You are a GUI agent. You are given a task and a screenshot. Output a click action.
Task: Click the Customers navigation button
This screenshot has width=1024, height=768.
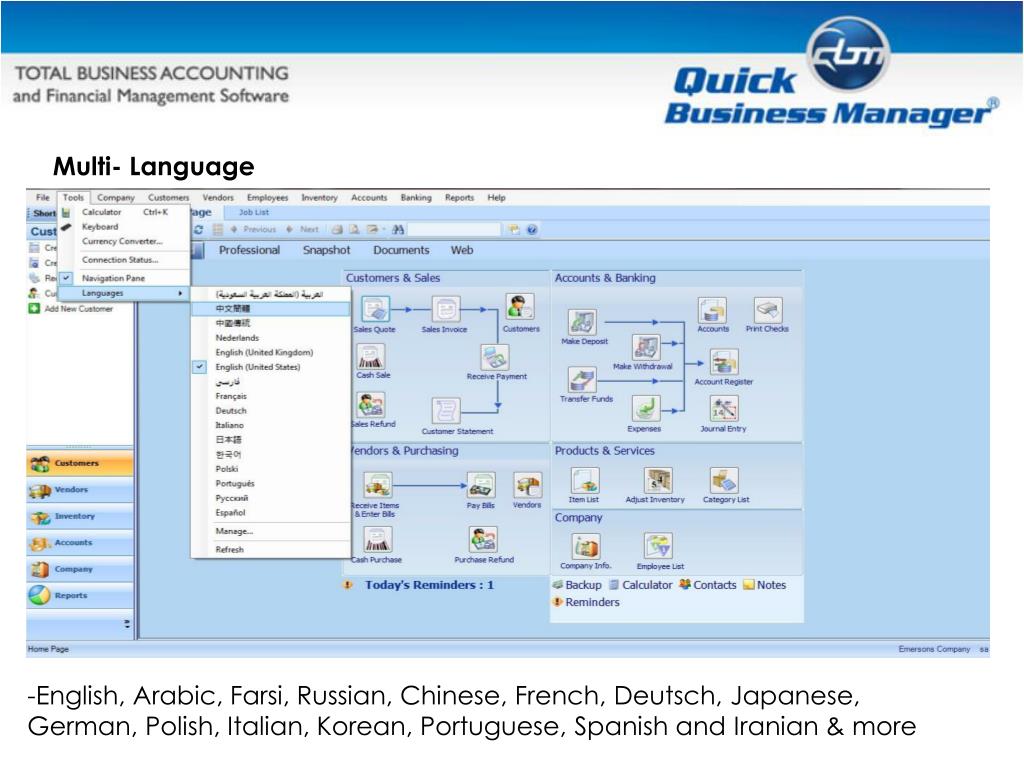point(80,463)
